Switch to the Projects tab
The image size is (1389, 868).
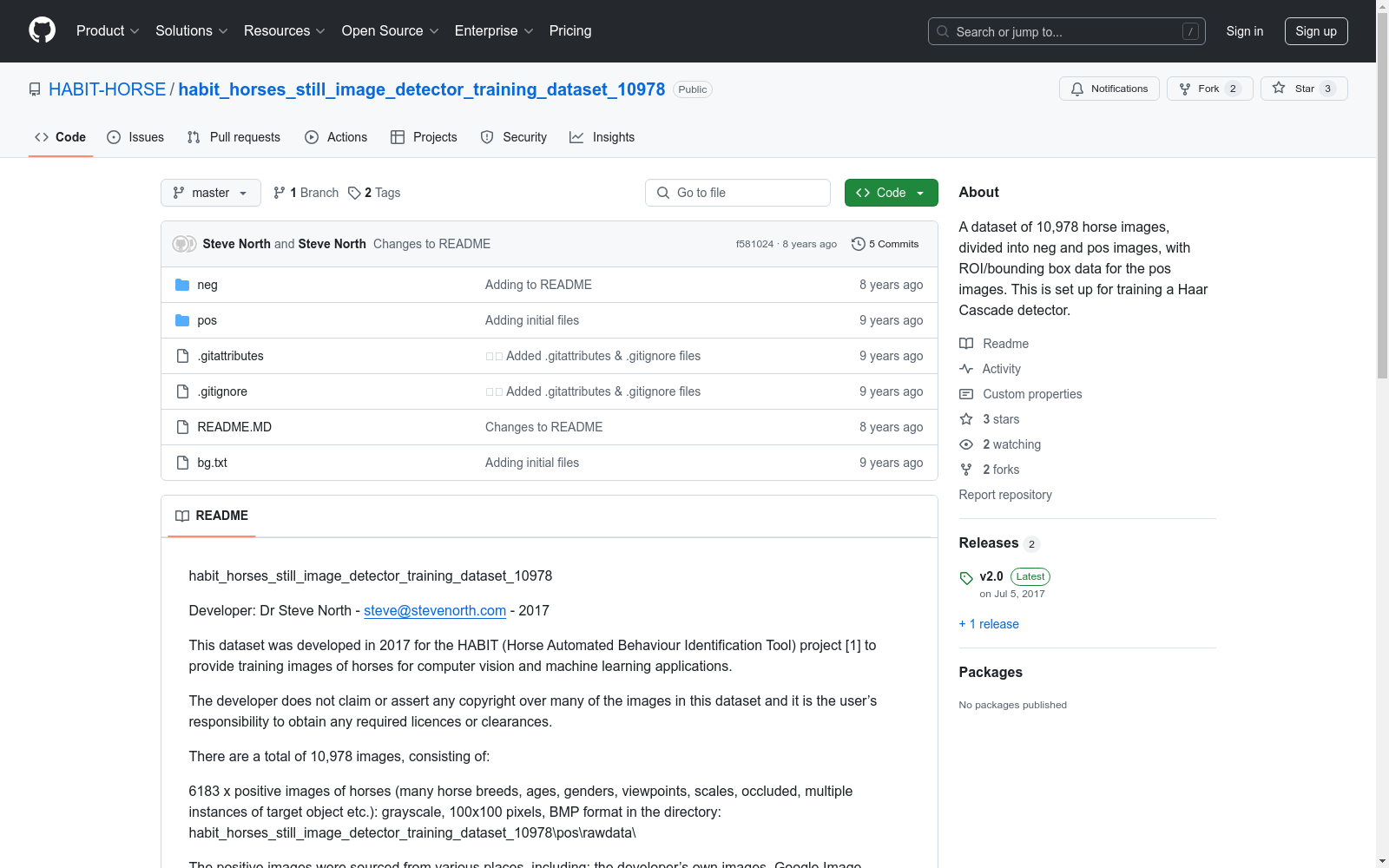[x=424, y=137]
